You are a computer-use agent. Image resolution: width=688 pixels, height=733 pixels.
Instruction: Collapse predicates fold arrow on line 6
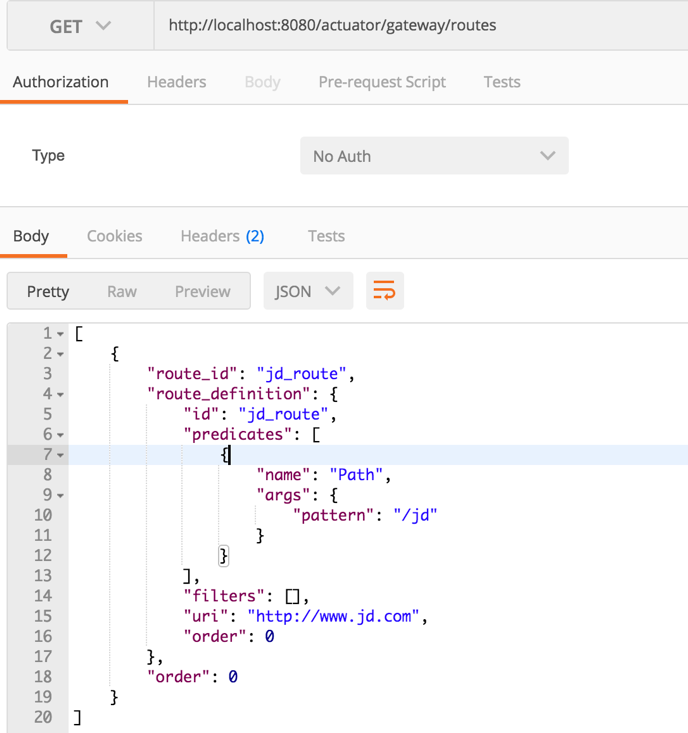click(x=60, y=435)
